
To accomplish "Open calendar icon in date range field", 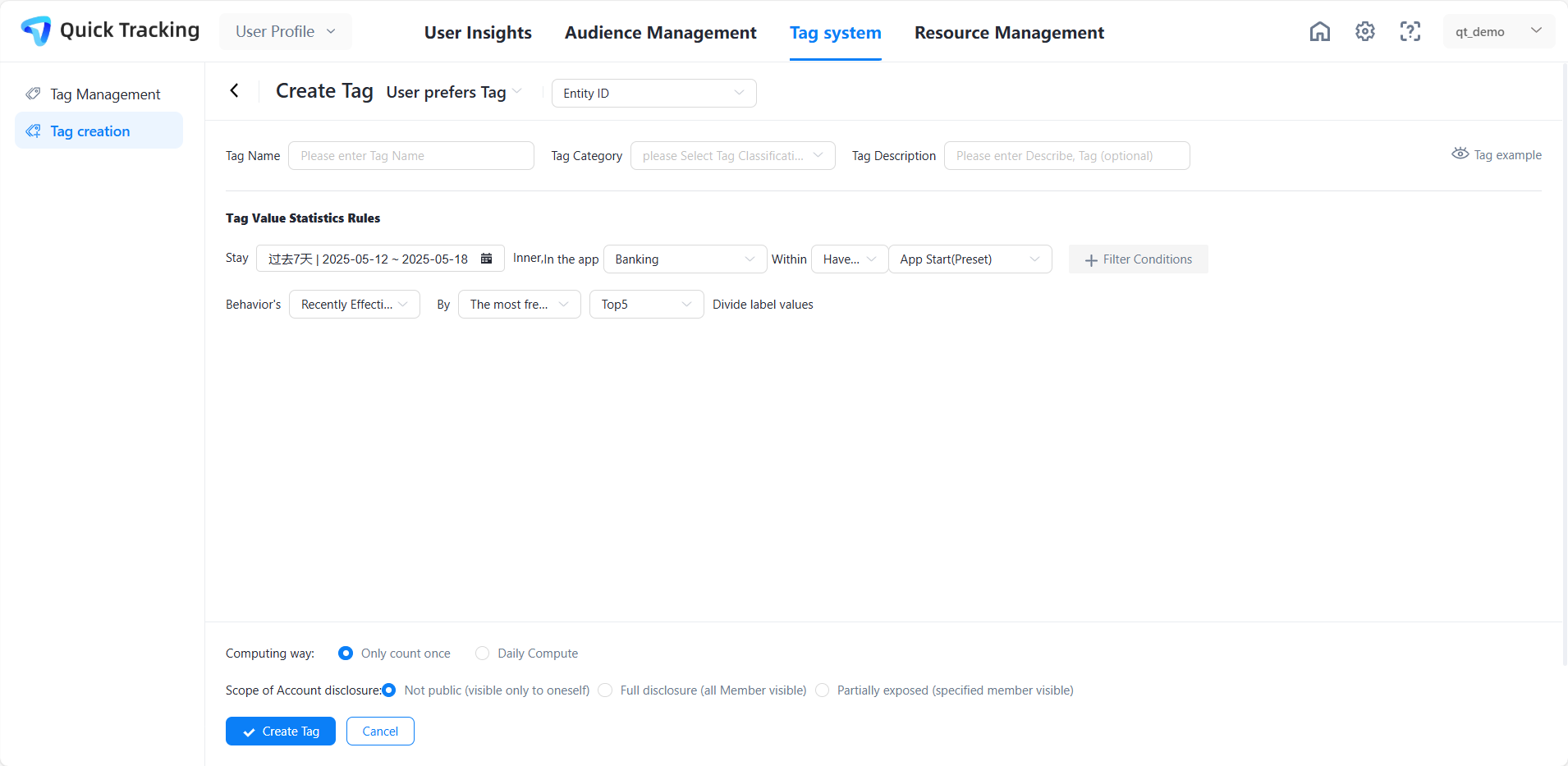I will (487, 259).
